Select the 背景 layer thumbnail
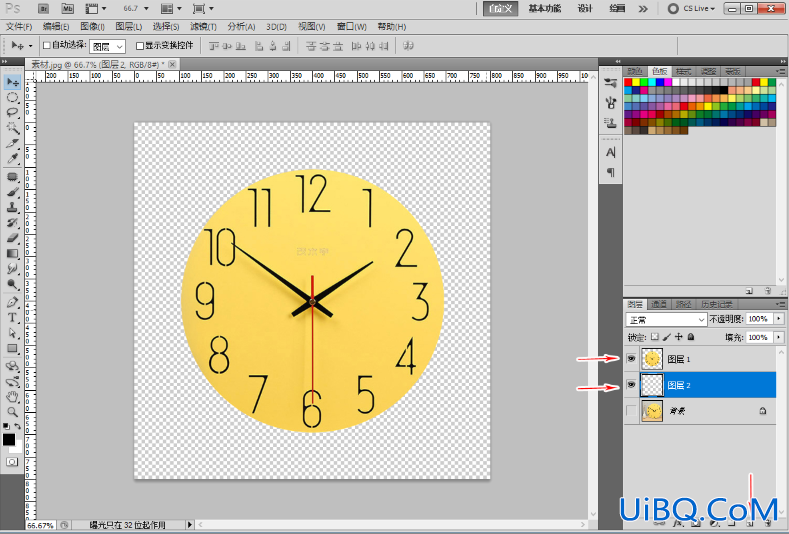The image size is (789, 534). 652,411
